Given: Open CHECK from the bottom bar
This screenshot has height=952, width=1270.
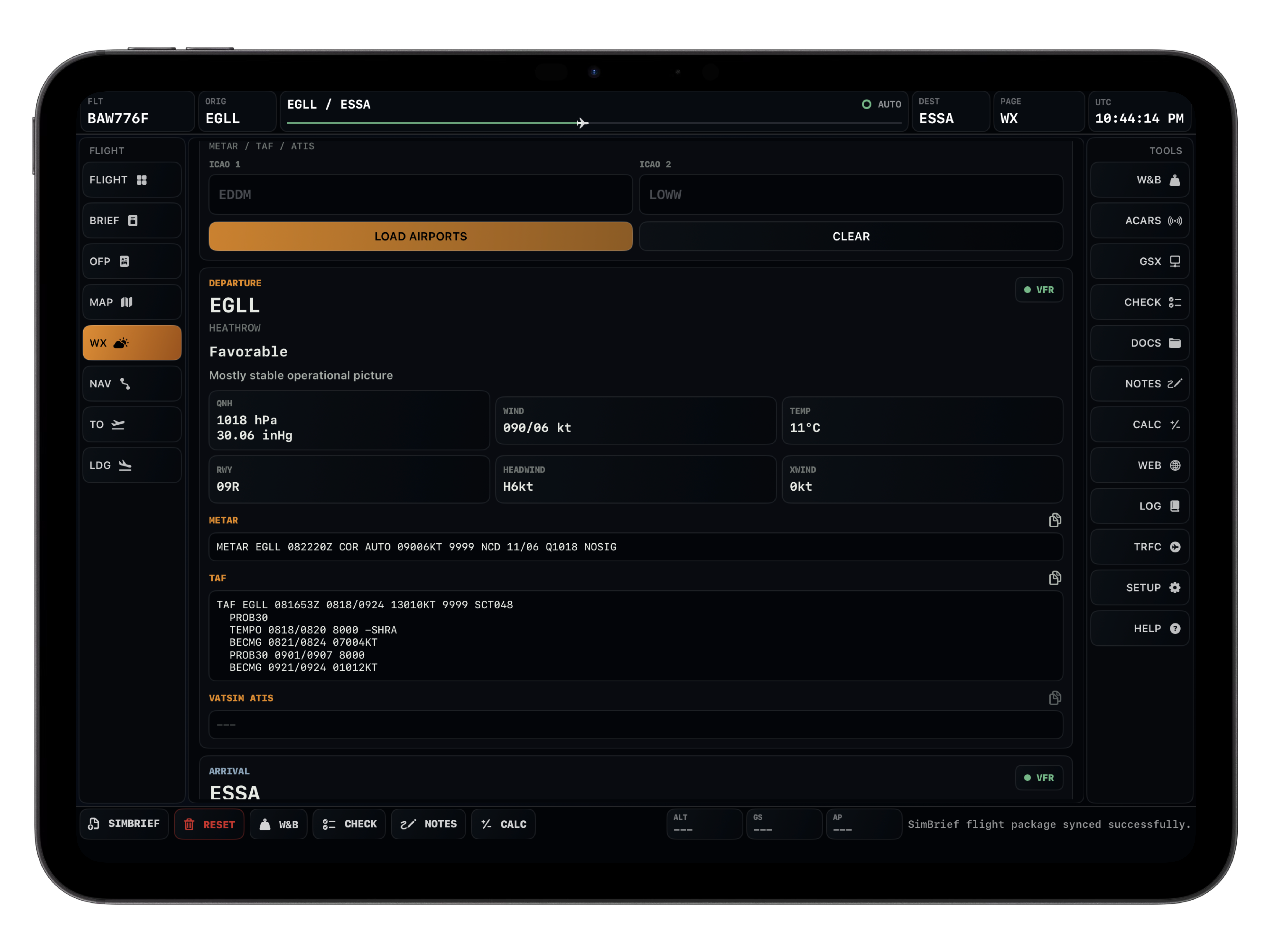Looking at the screenshot, I should pyautogui.click(x=349, y=824).
